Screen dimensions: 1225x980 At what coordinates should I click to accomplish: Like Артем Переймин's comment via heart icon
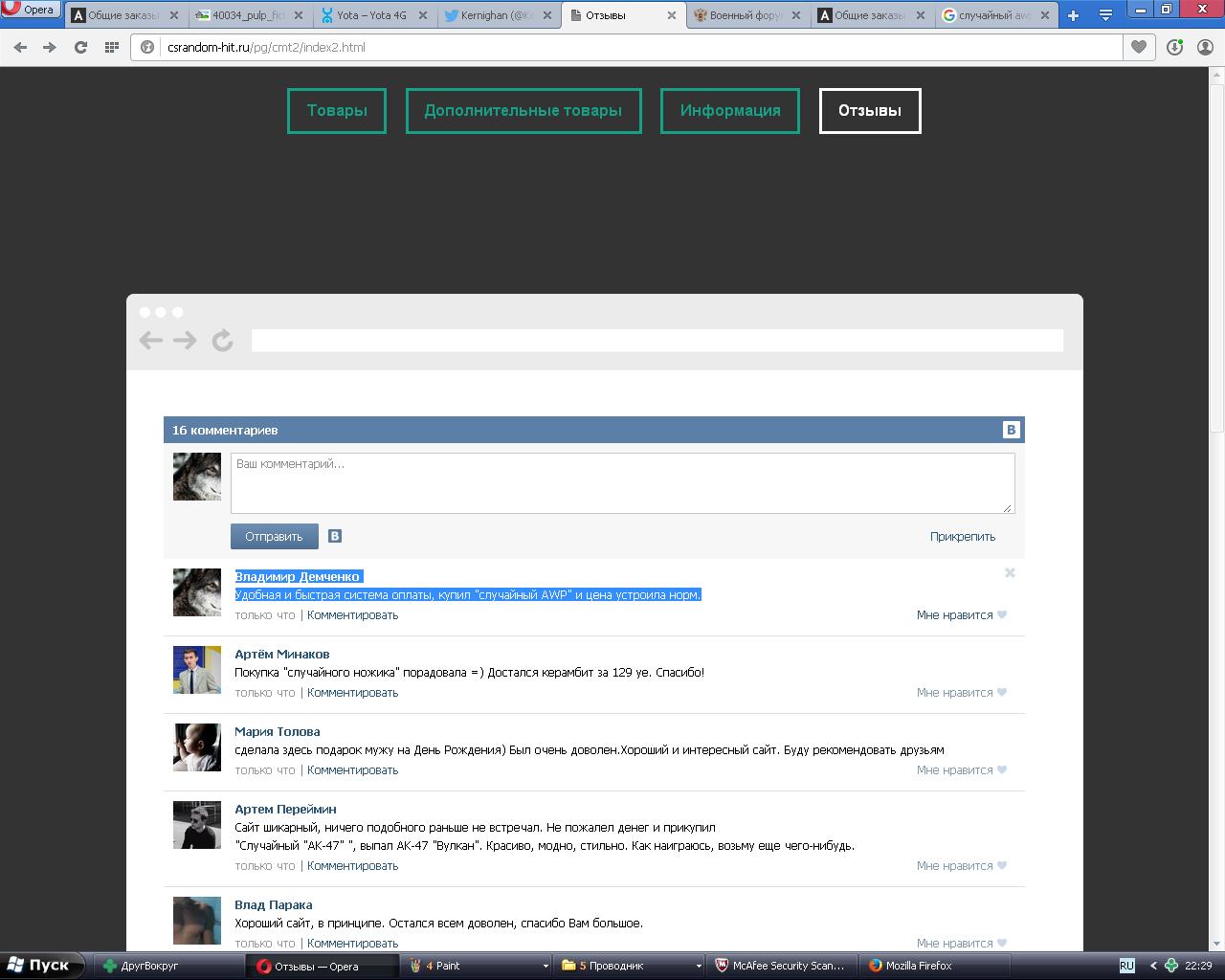(x=1002, y=866)
